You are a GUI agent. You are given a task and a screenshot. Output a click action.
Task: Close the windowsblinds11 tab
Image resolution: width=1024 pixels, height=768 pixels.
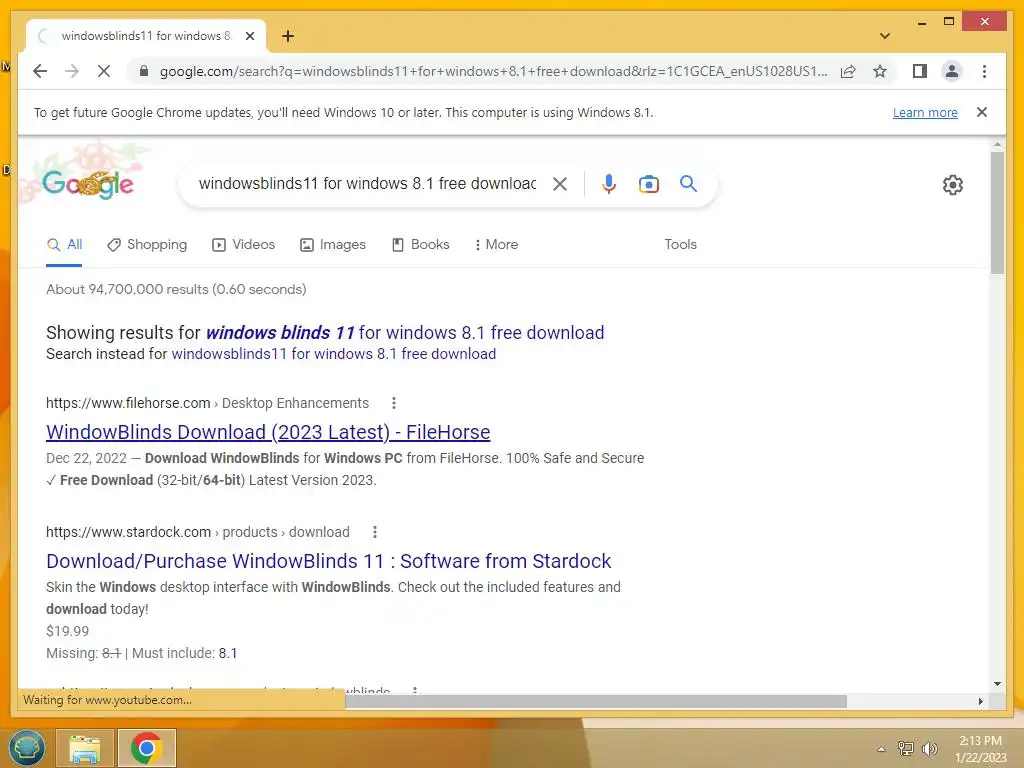pyautogui.click(x=249, y=37)
